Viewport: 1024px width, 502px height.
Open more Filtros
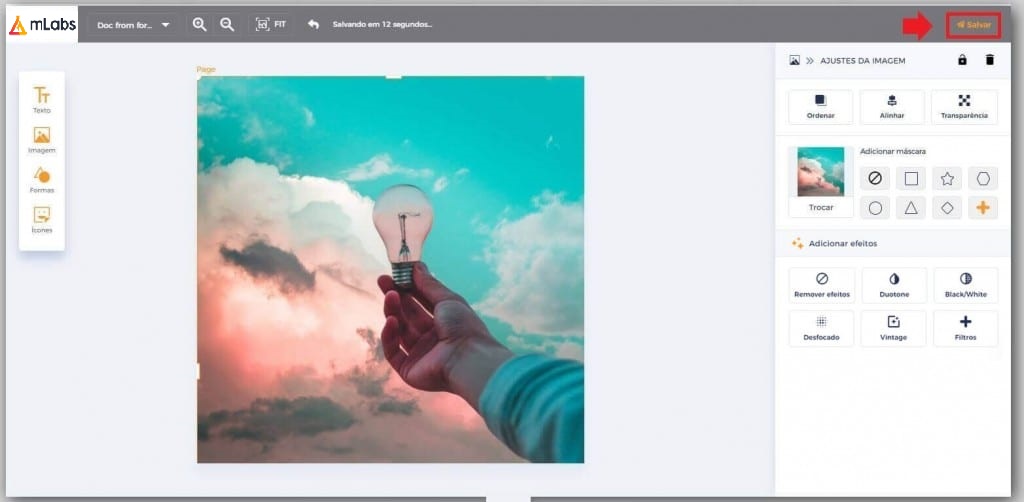click(x=966, y=328)
